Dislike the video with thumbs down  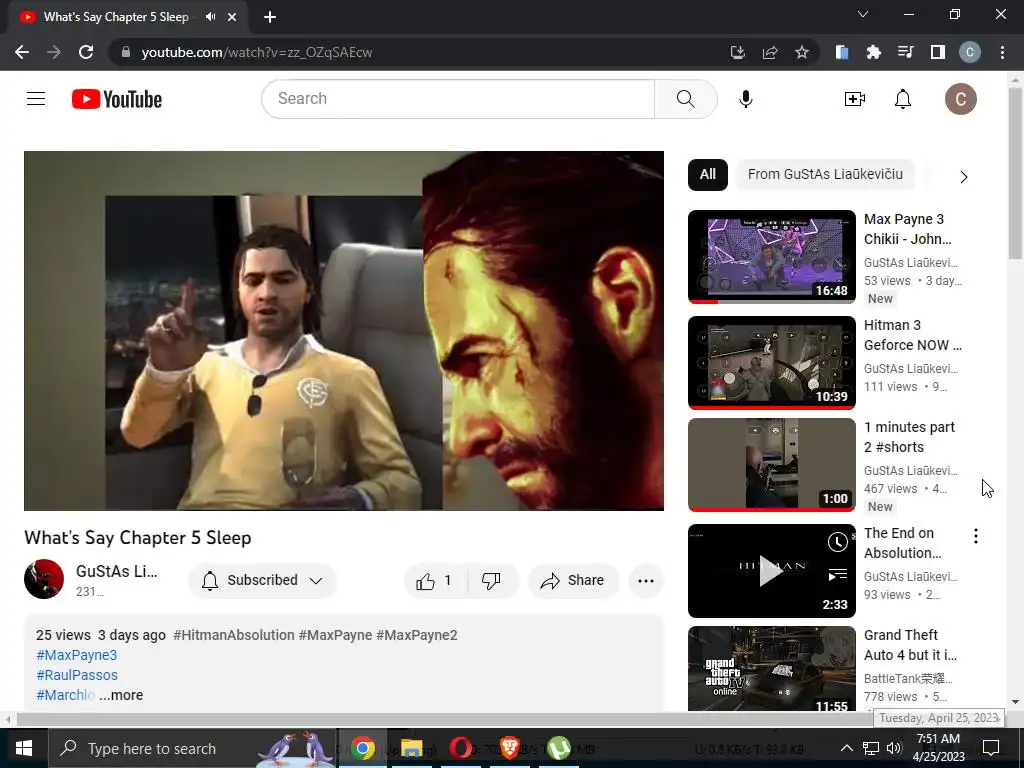[491, 581]
